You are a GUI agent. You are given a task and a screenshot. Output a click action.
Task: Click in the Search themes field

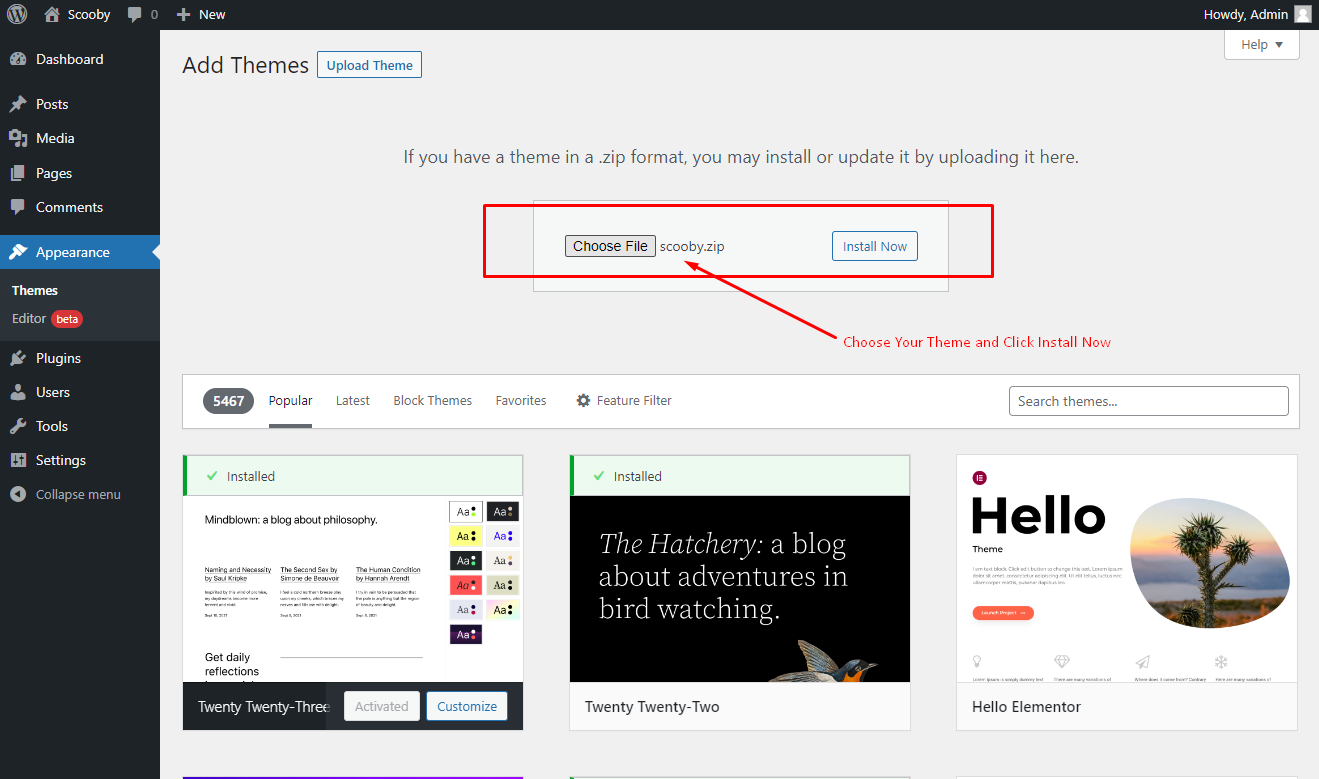click(1149, 401)
